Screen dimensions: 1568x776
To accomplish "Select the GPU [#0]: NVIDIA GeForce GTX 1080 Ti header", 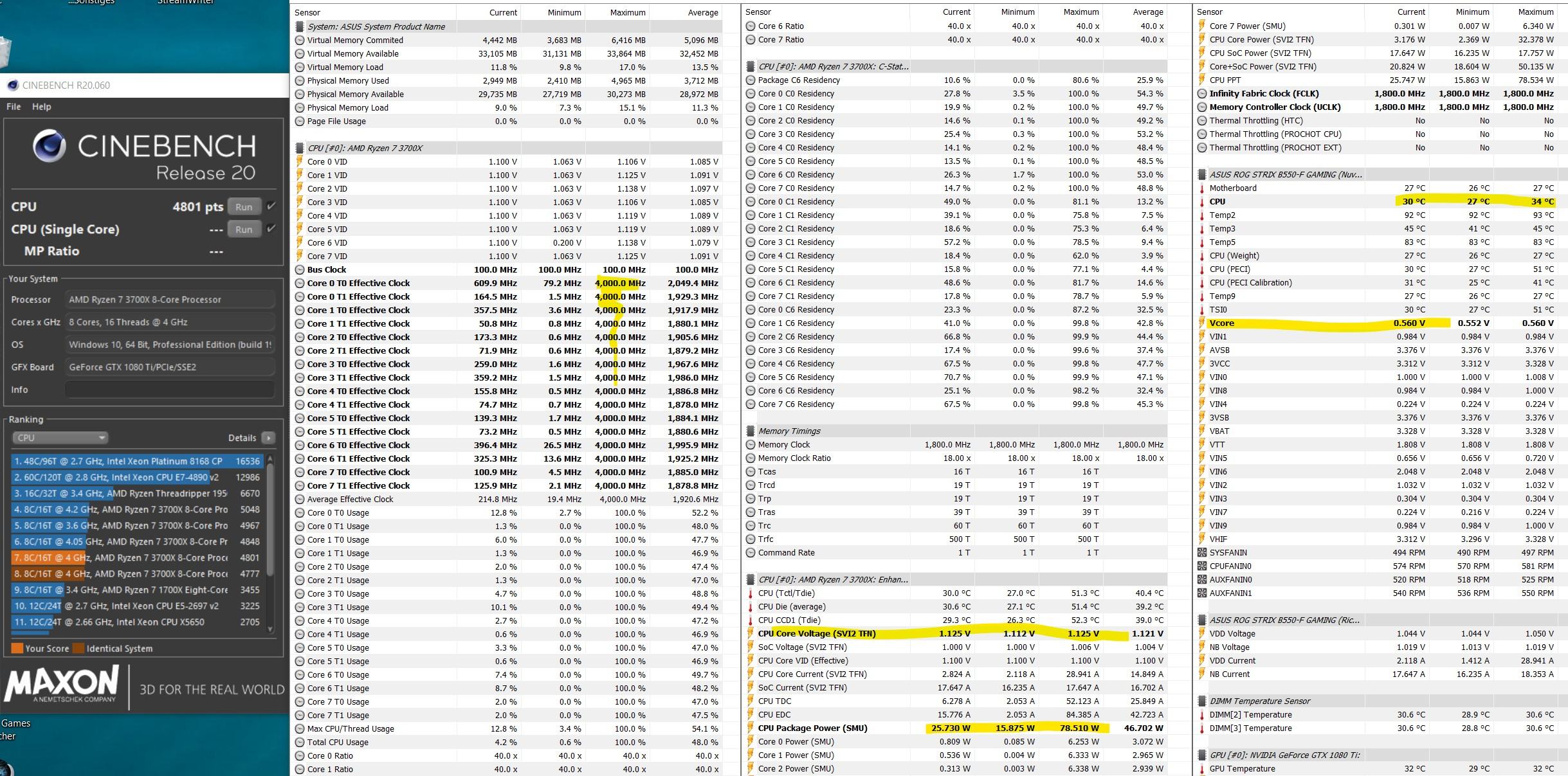I will (x=1381, y=755).
